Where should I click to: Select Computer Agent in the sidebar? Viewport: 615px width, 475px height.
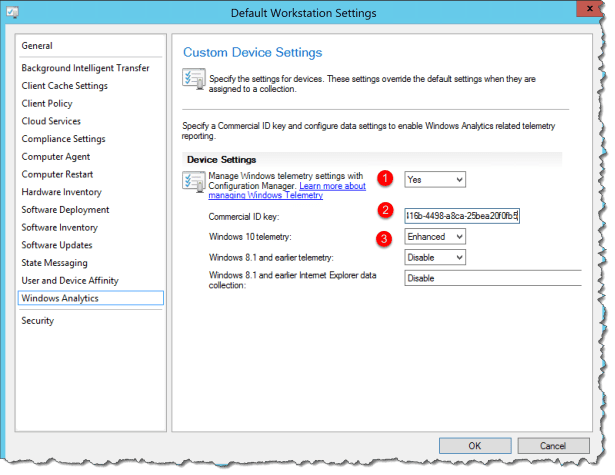coord(56,157)
